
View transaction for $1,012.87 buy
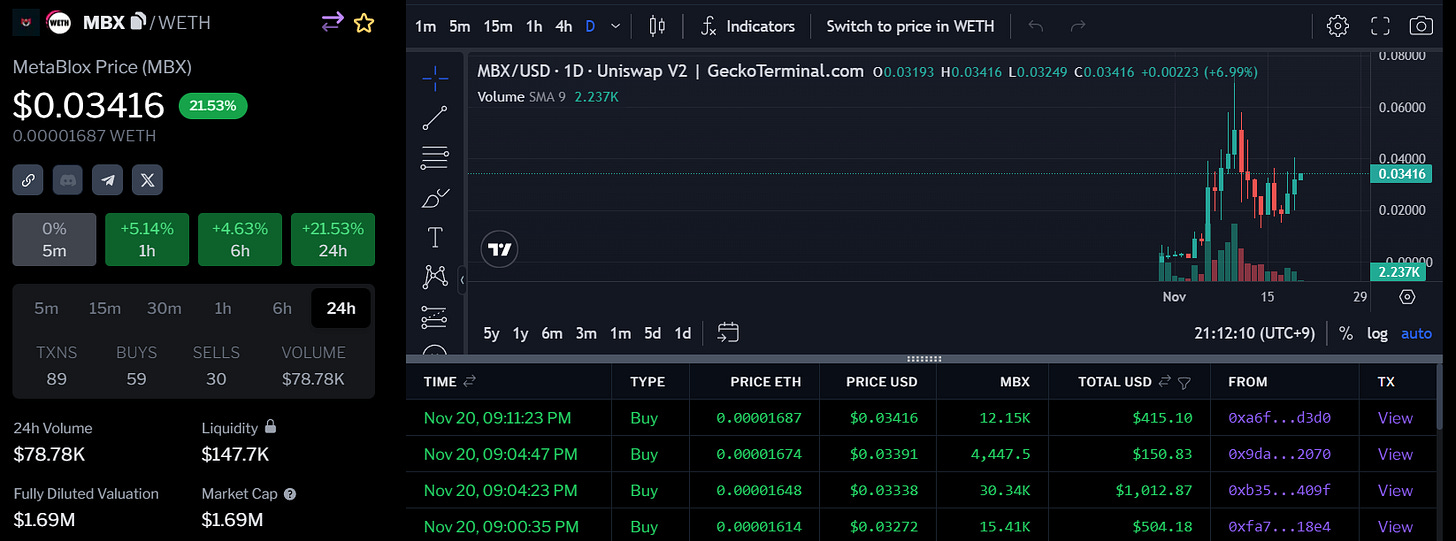pos(1395,490)
